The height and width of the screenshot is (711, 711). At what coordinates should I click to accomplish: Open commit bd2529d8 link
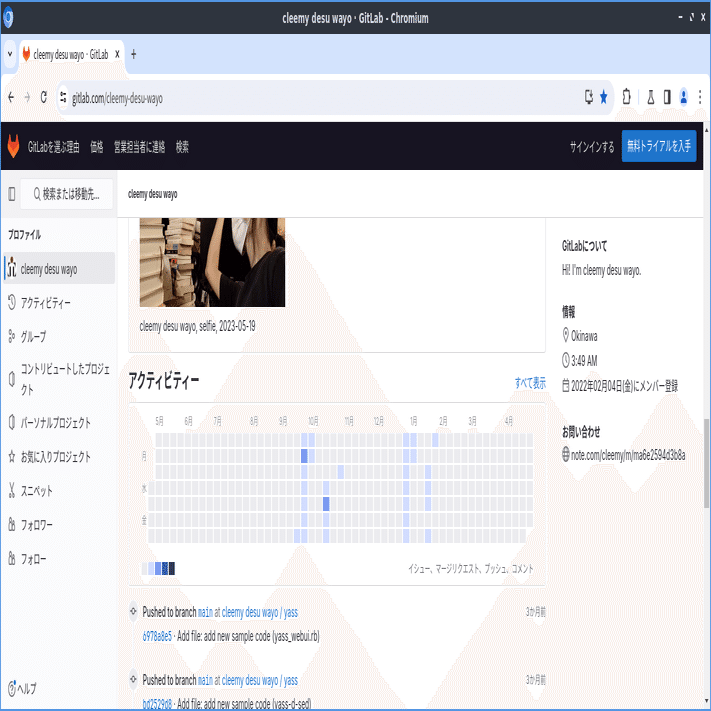coord(157,704)
